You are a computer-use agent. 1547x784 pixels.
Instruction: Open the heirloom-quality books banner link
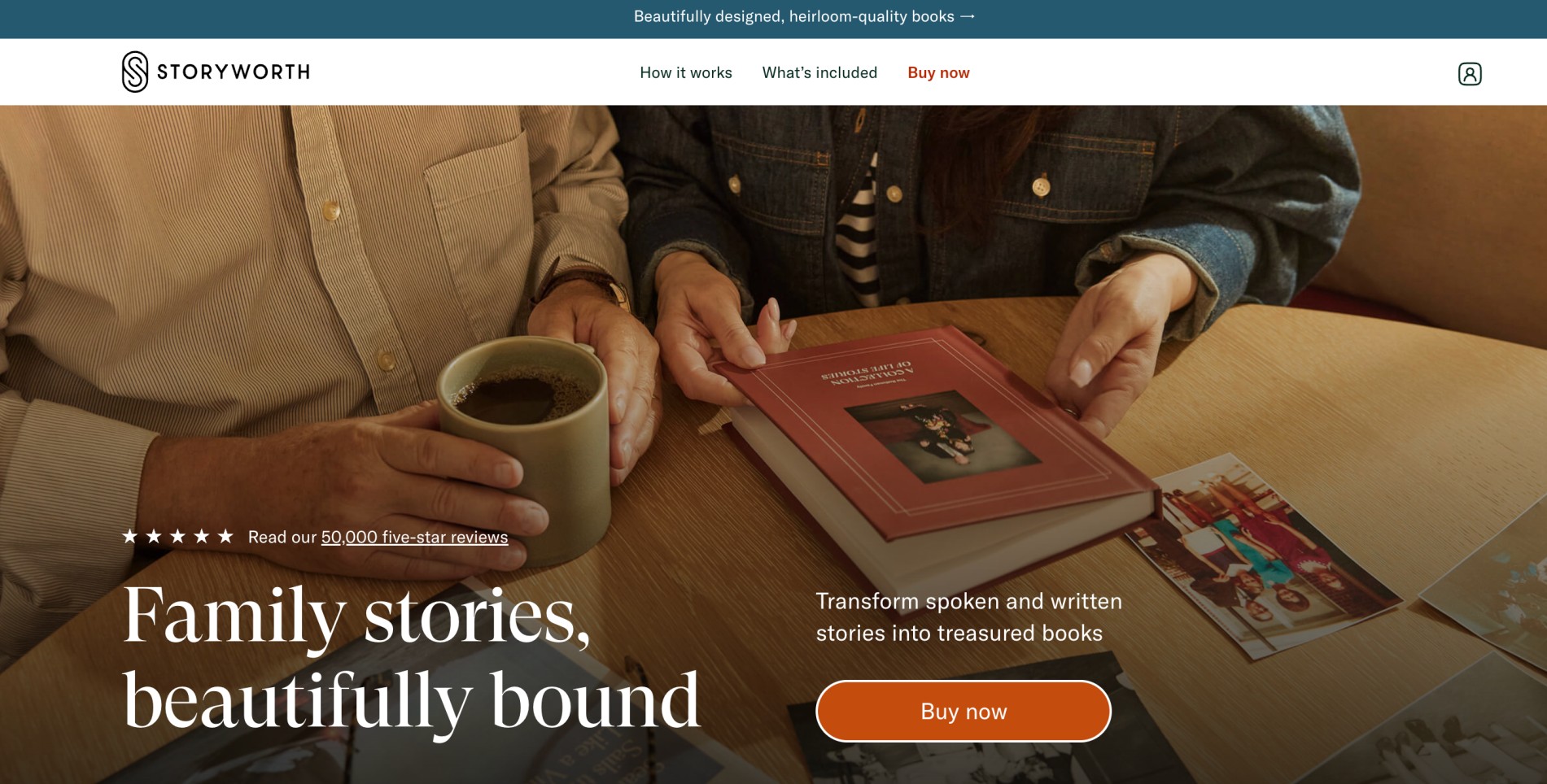pyautogui.click(x=804, y=16)
